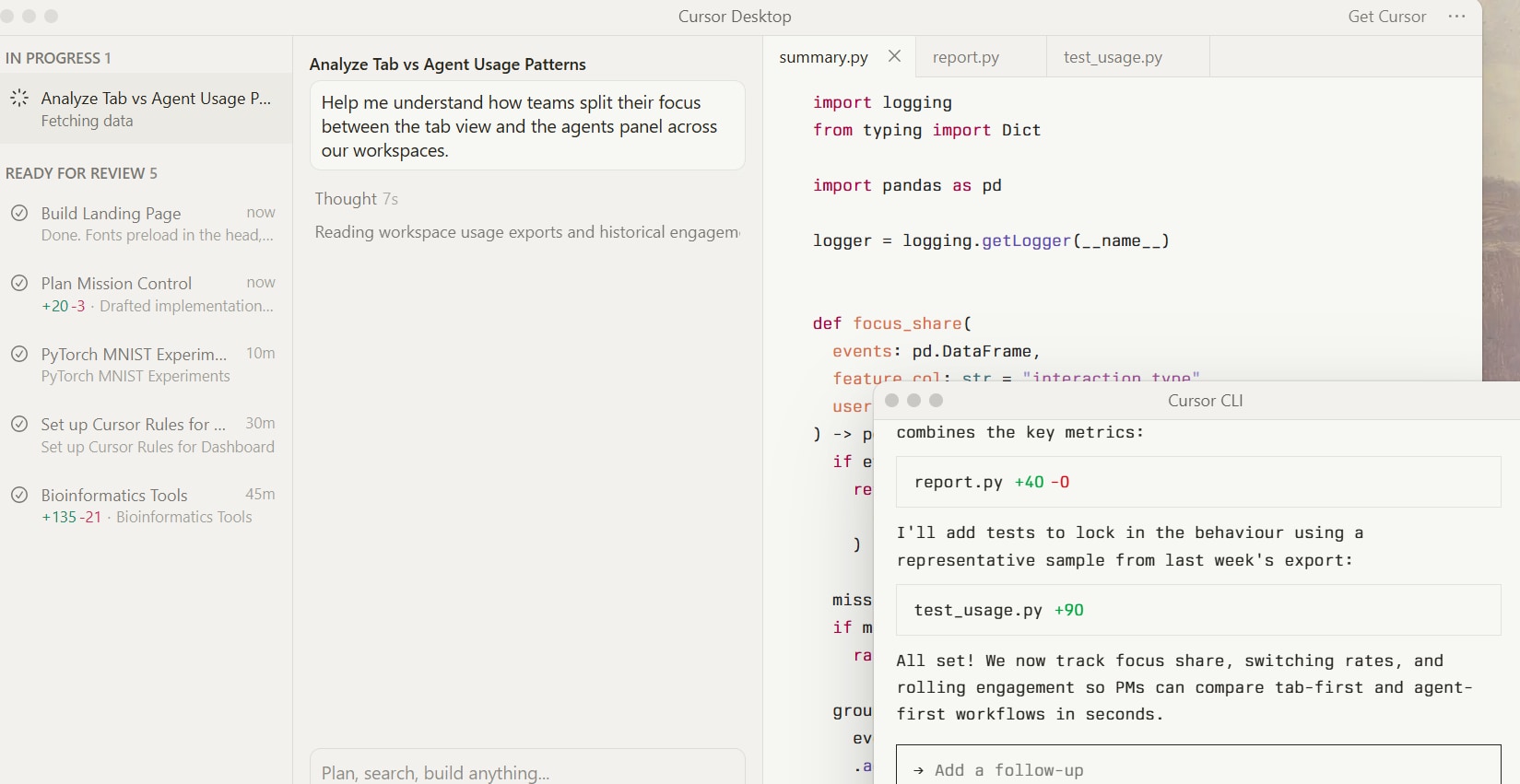Open the PyTorch MNIST Experiments task
Image resolution: width=1520 pixels, height=784 pixels.
click(x=146, y=365)
